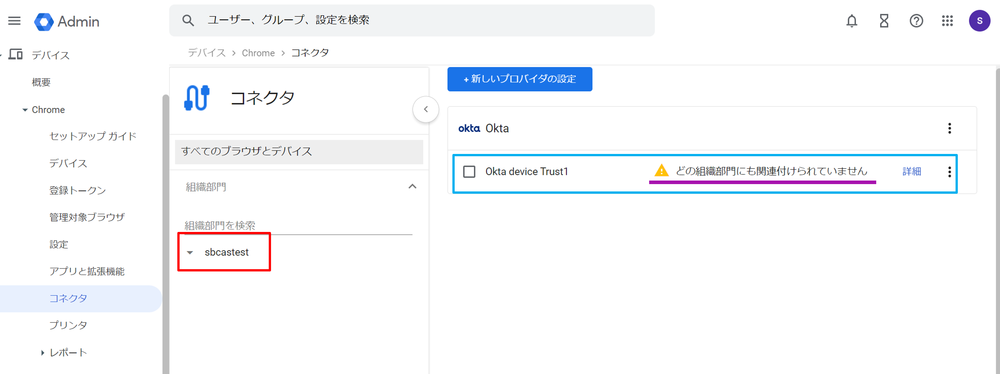The height and width of the screenshot is (374, 1000).
Task: Open the Okta provider three-dot menu
Action: (x=950, y=128)
